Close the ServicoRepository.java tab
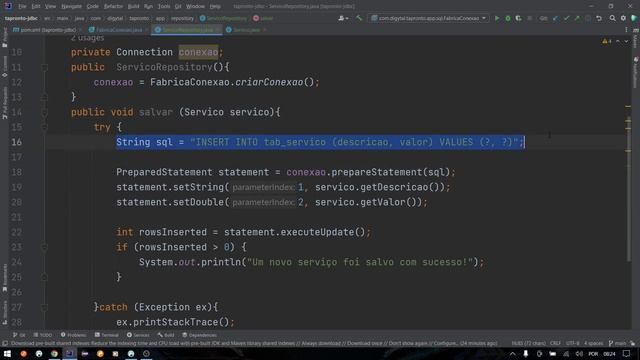 click(x=218, y=30)
